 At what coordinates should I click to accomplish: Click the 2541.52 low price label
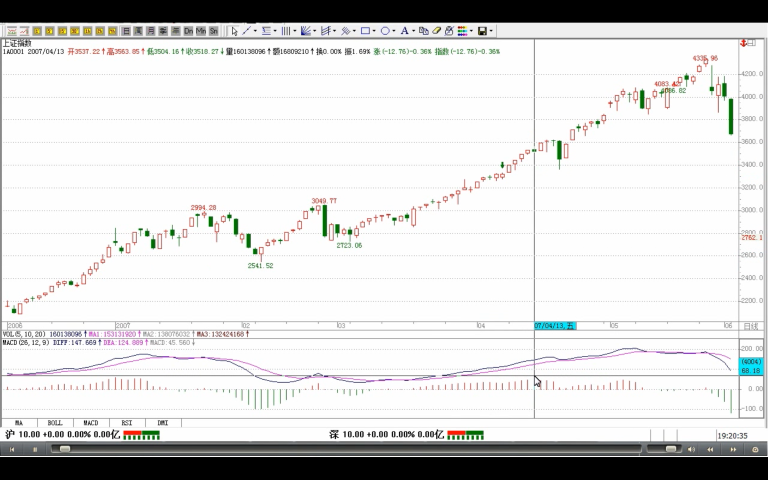pos(260,266)
